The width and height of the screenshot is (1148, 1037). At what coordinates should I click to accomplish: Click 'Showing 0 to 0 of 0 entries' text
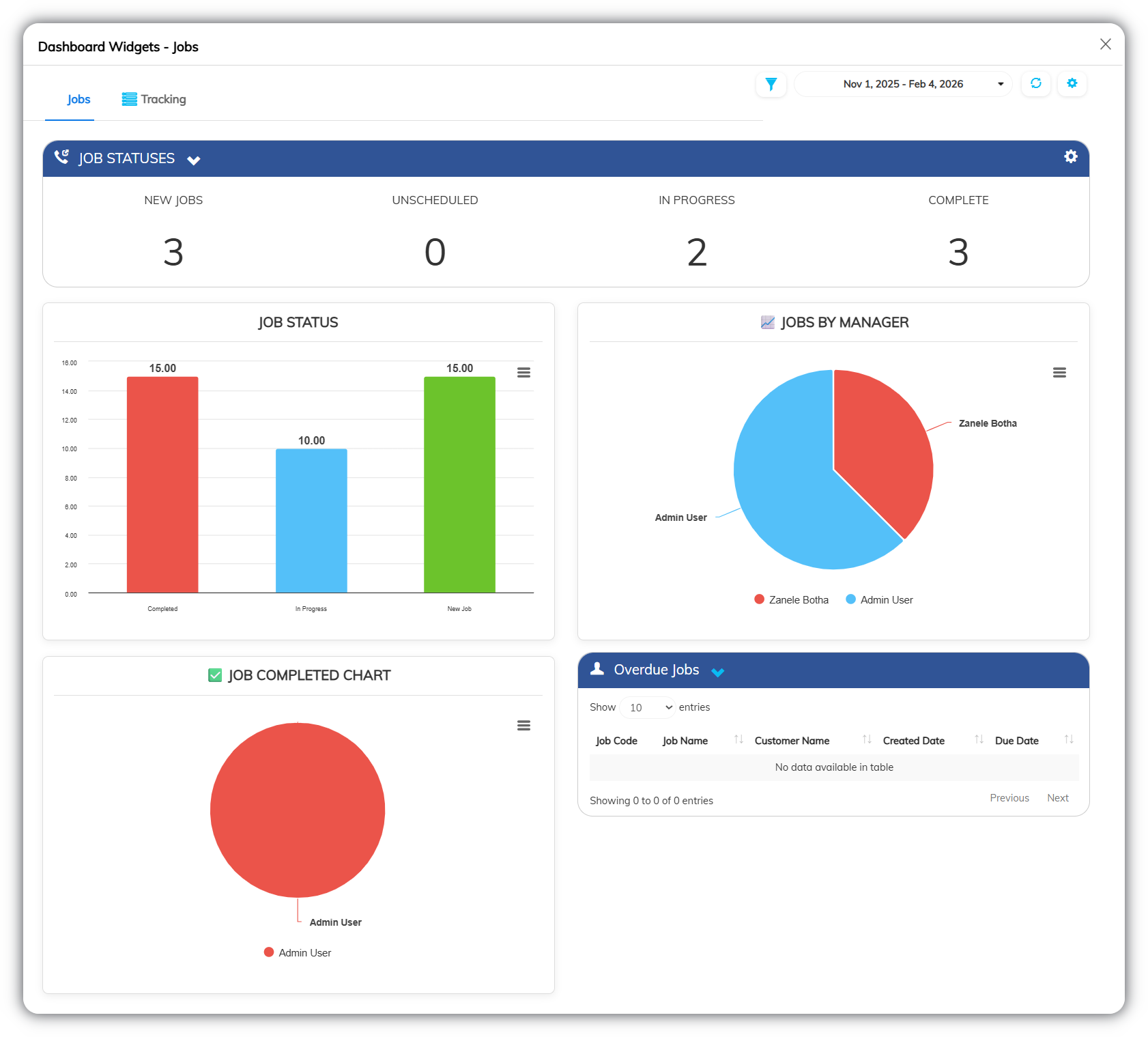pos(651,801)
